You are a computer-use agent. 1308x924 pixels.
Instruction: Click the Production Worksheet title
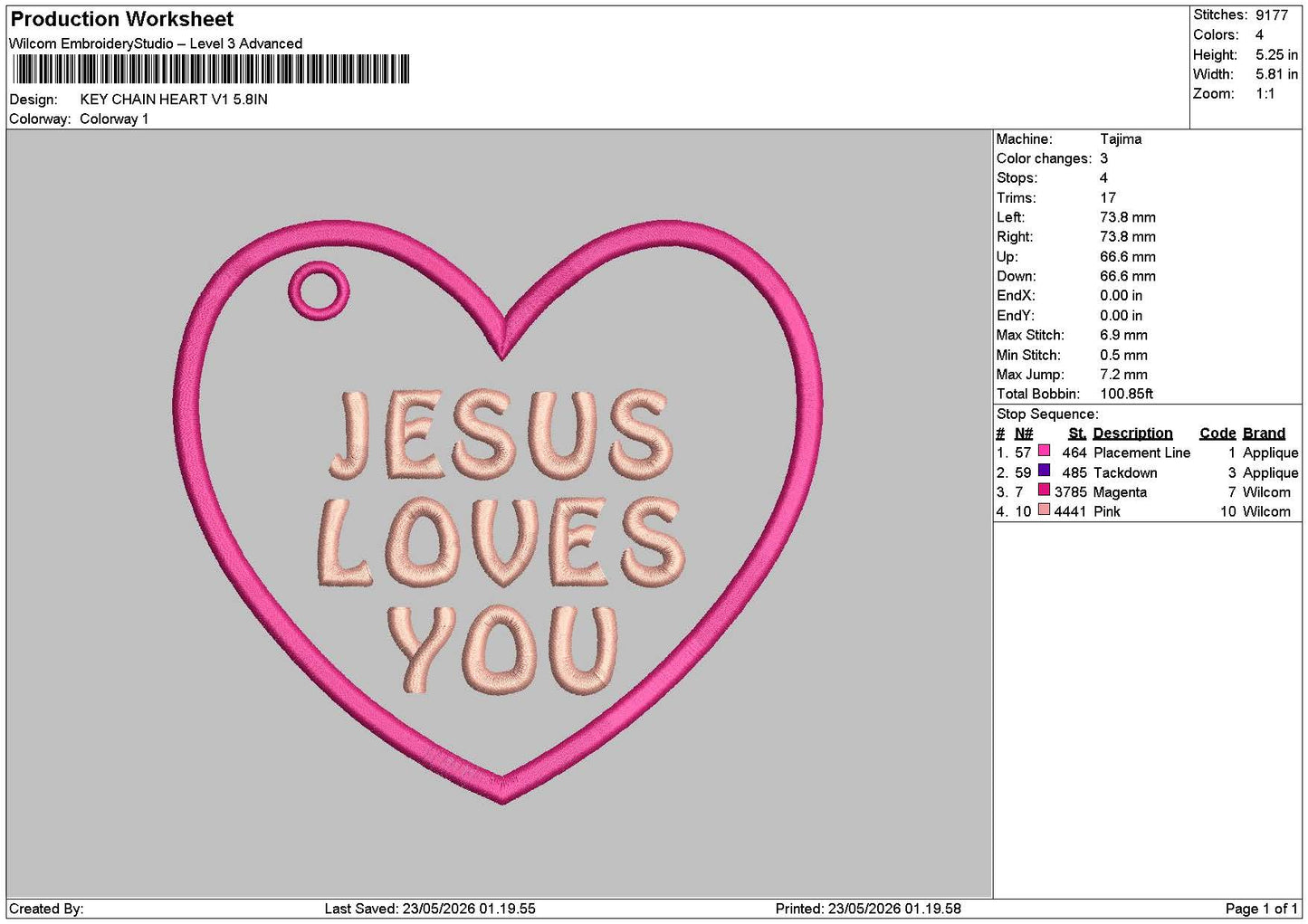coord(121,19)
